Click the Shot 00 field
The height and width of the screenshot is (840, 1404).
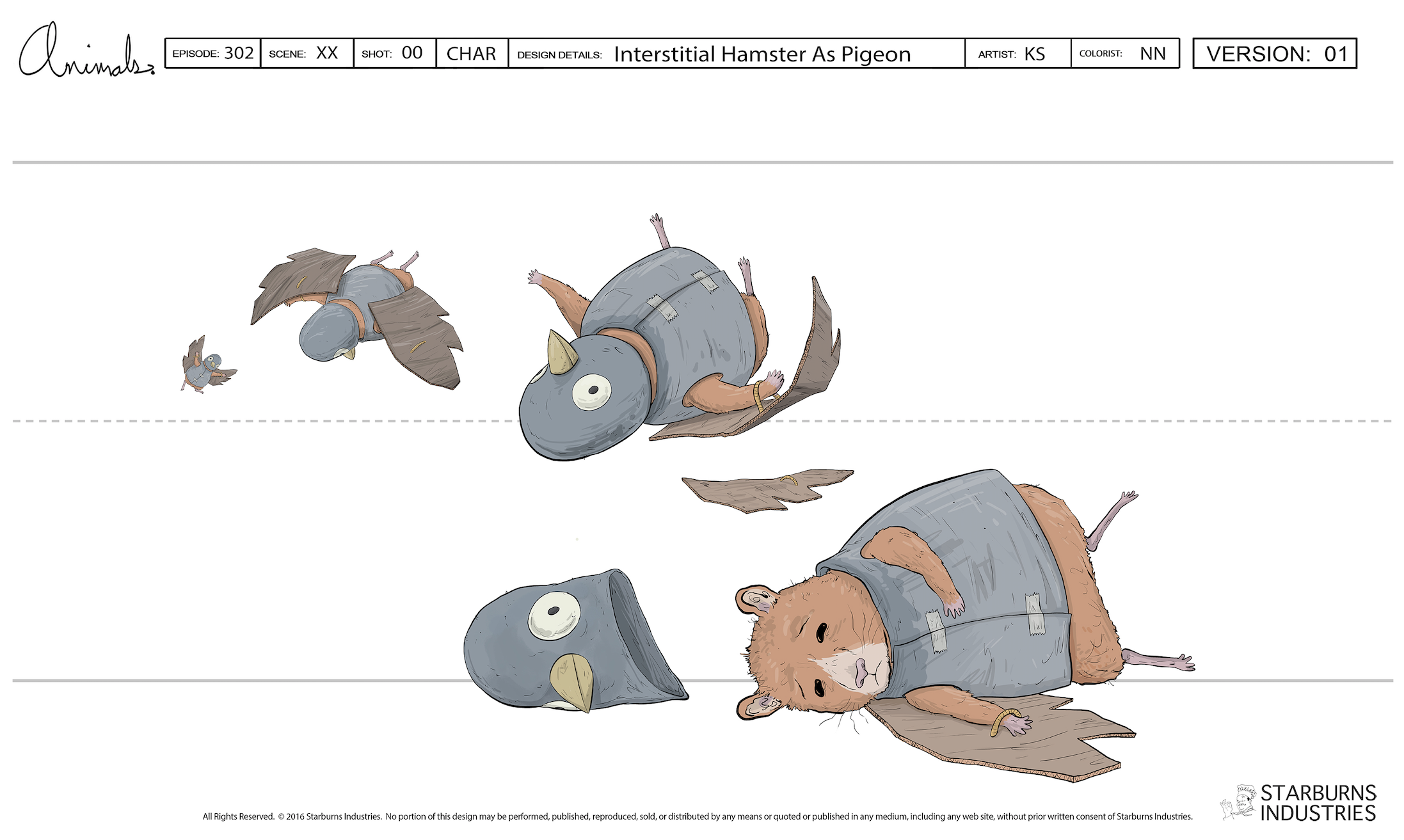[x=394, y=53]
